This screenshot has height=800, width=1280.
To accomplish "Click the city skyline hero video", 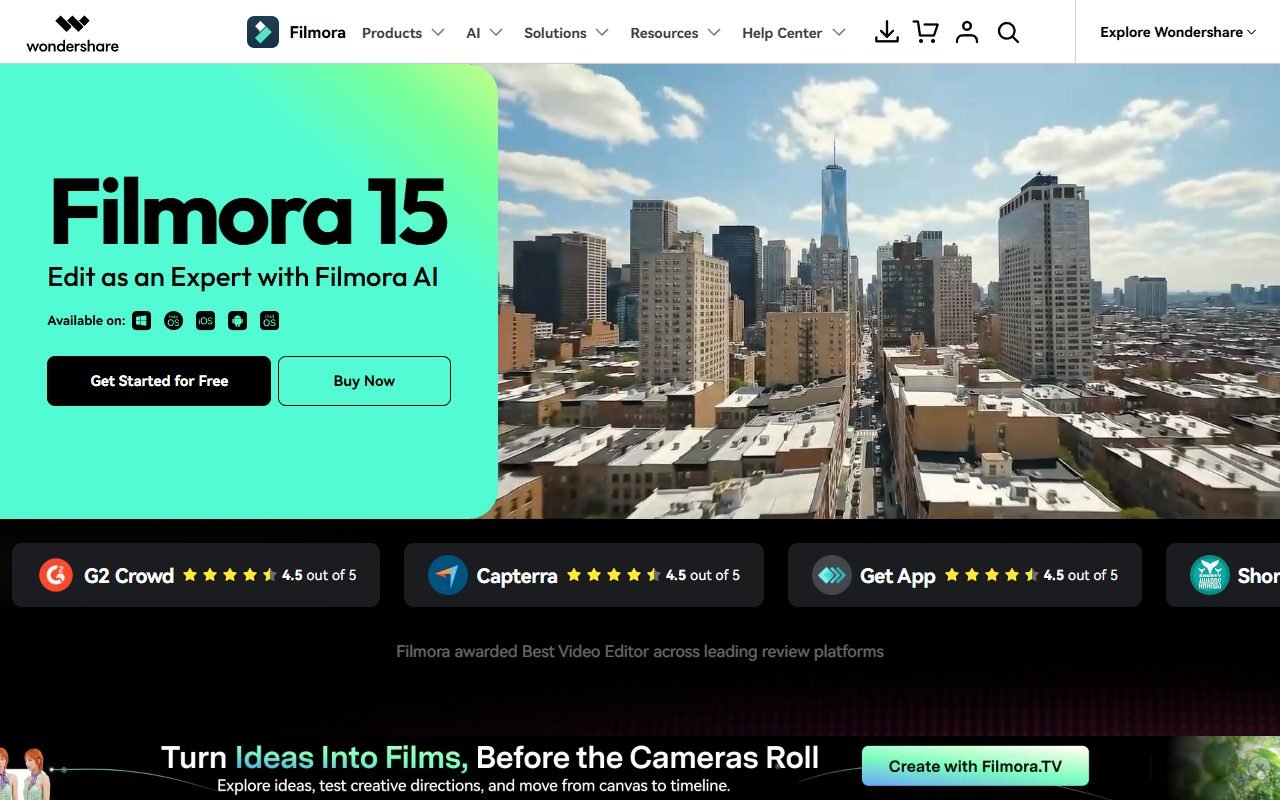I will 889,291.
